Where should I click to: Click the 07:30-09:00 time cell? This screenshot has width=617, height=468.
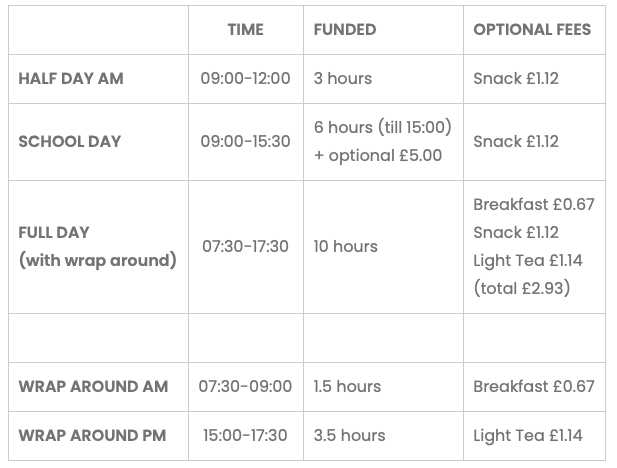tap(245, 386)
